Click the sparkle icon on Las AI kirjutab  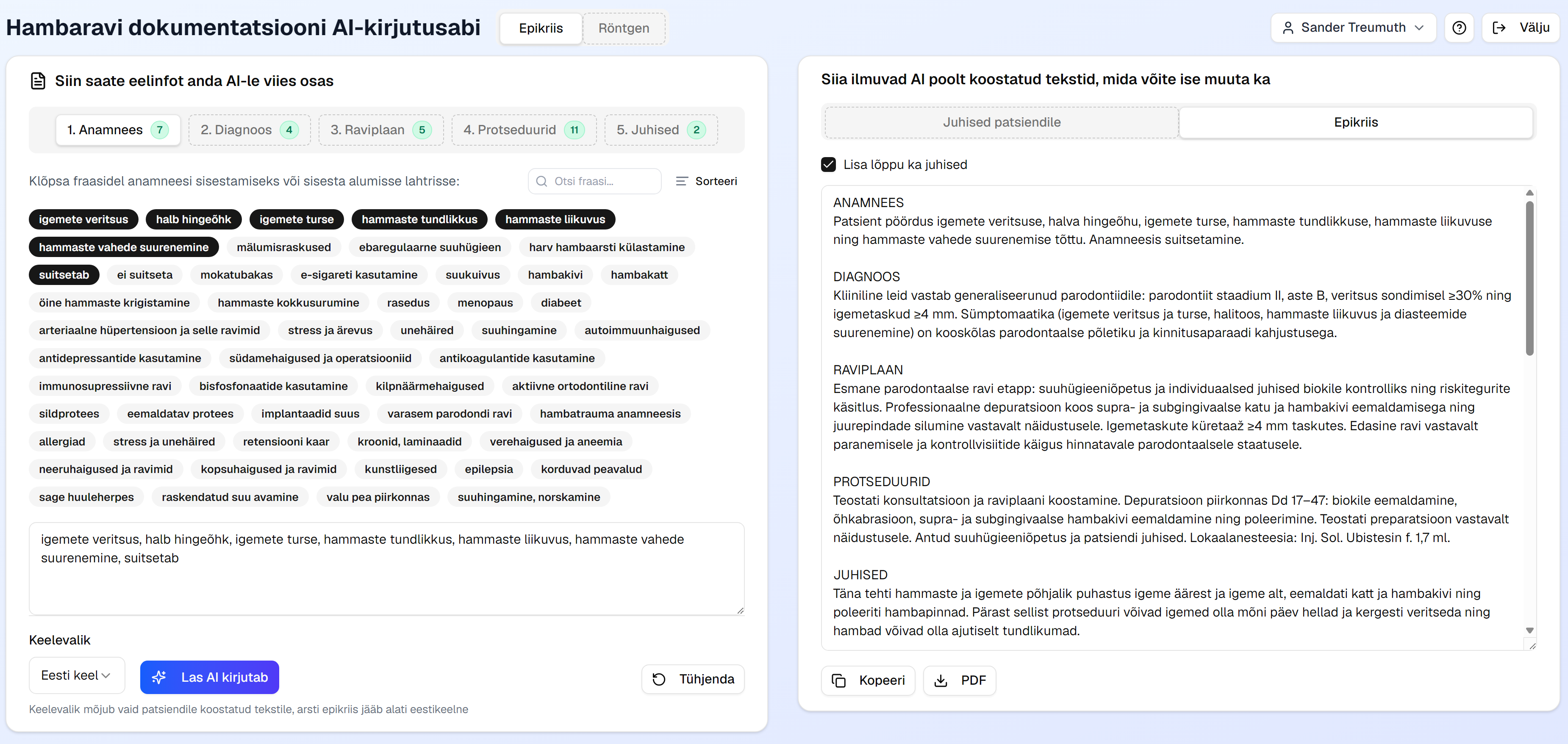pos(159,677)
